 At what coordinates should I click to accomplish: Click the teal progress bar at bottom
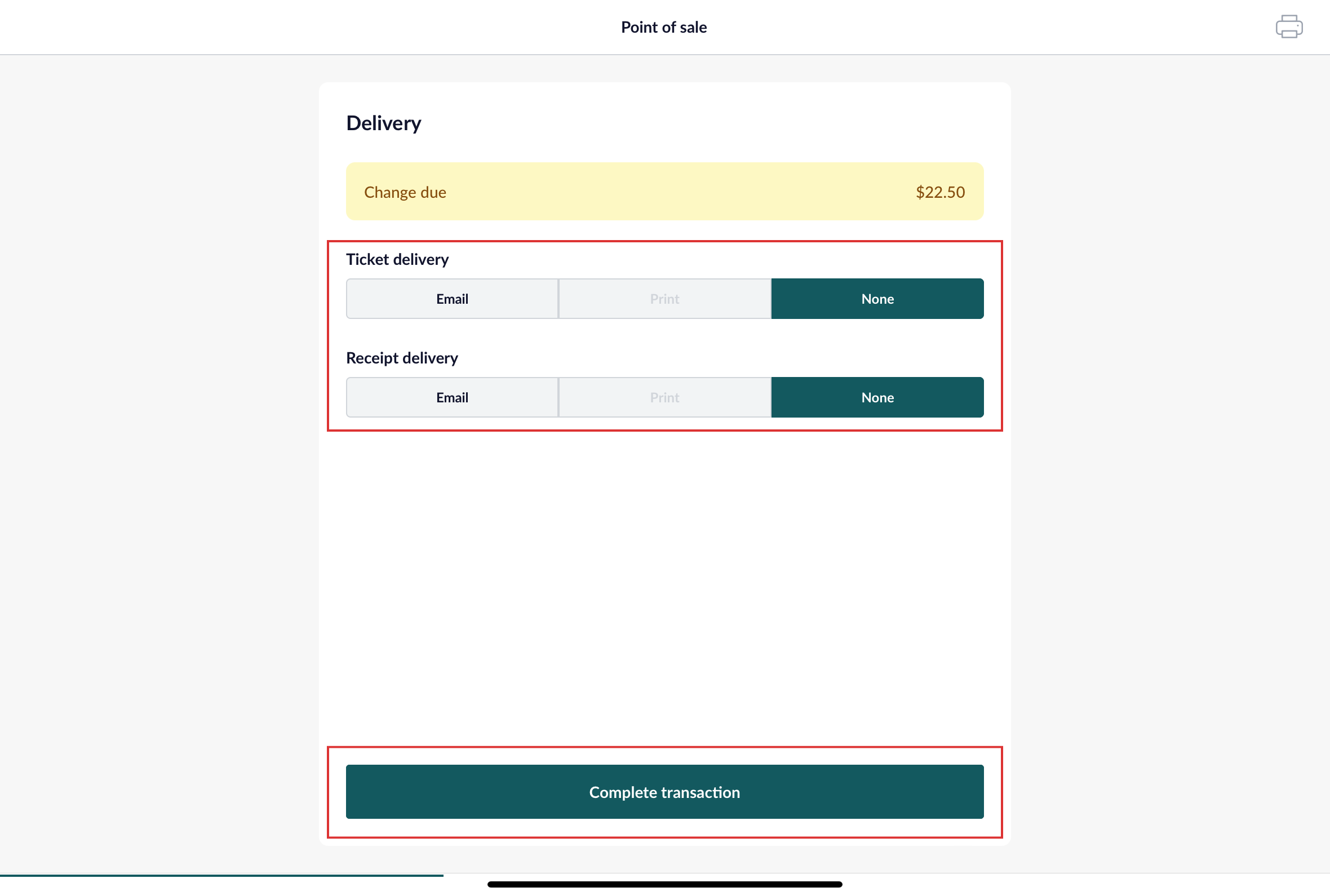[x=221, y=875]
